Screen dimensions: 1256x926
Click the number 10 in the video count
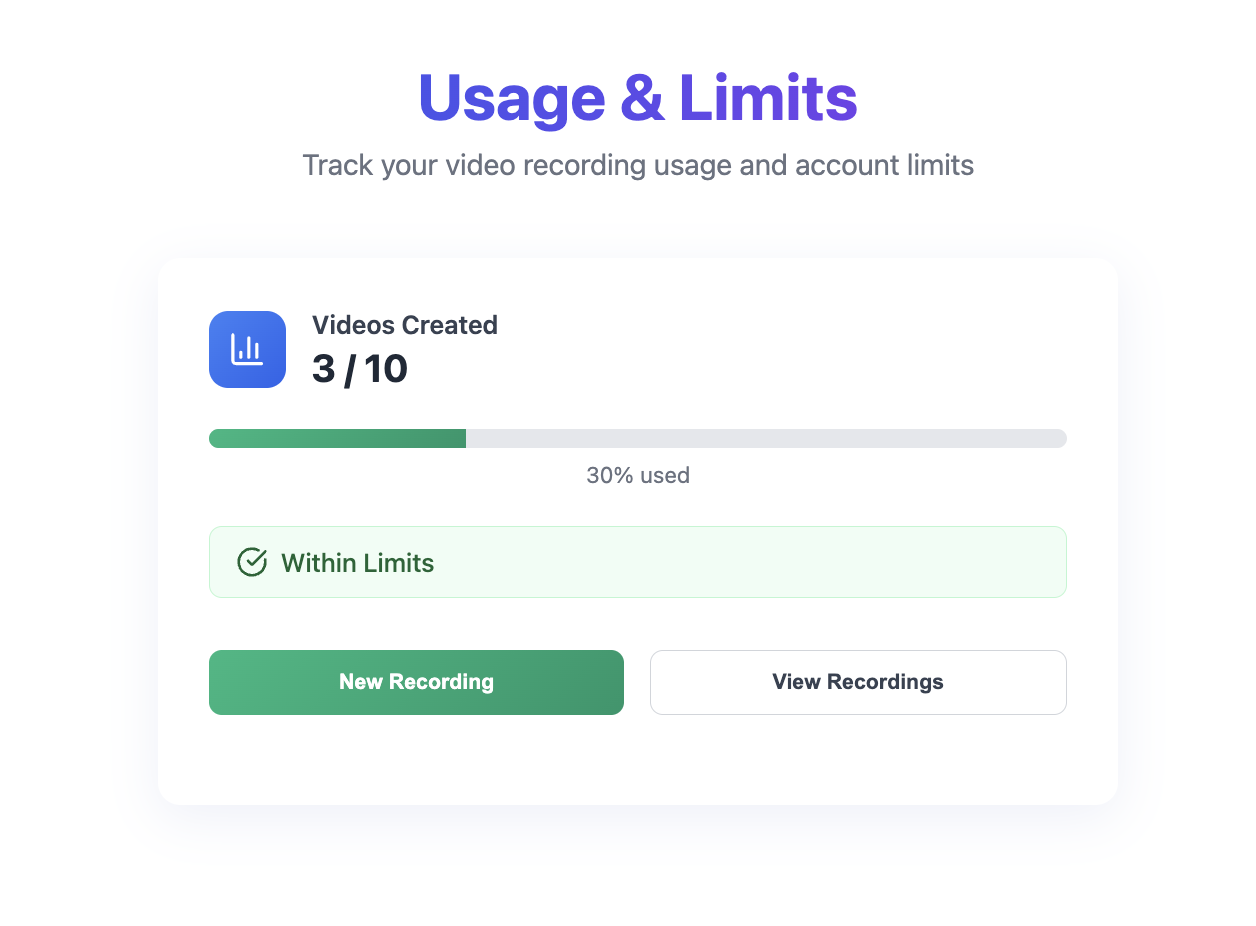tap(386, 369)
